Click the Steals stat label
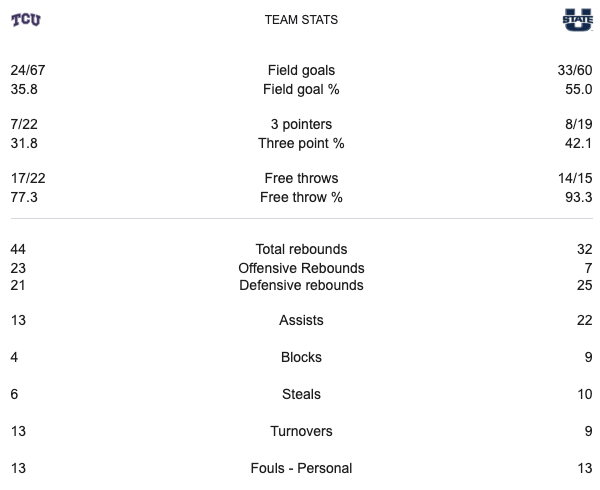The height and width of the screenshot is (490, 600). [301, 395]
